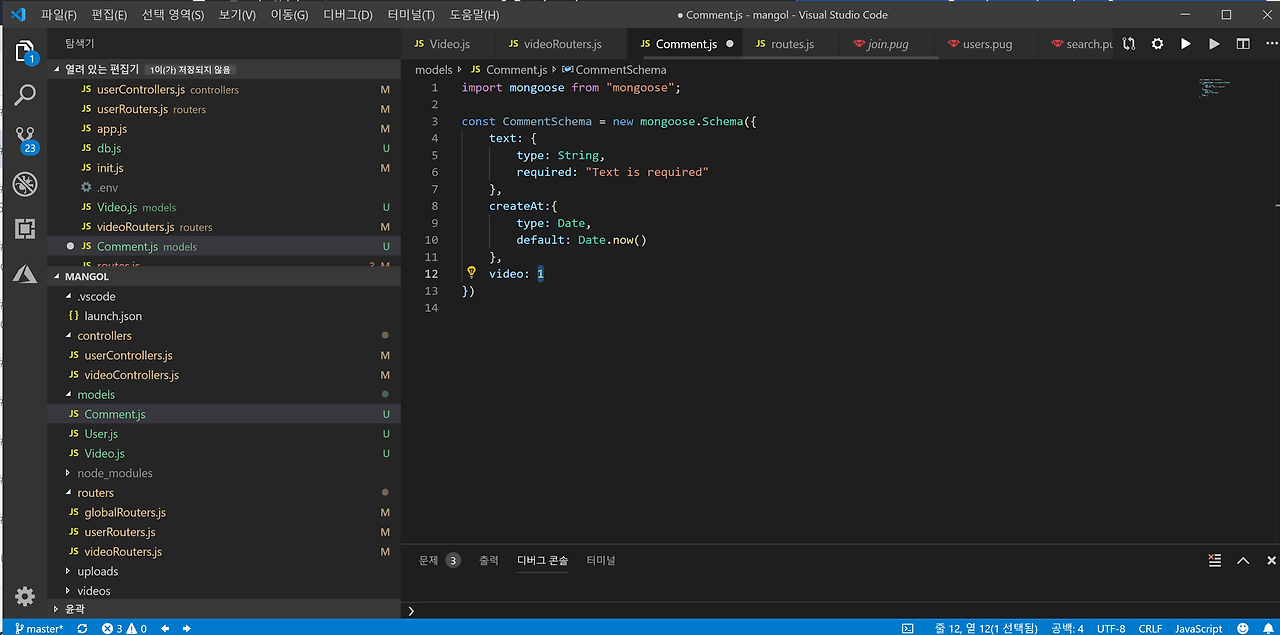
Task: Expand the node_modules folder
Action: 114,473
